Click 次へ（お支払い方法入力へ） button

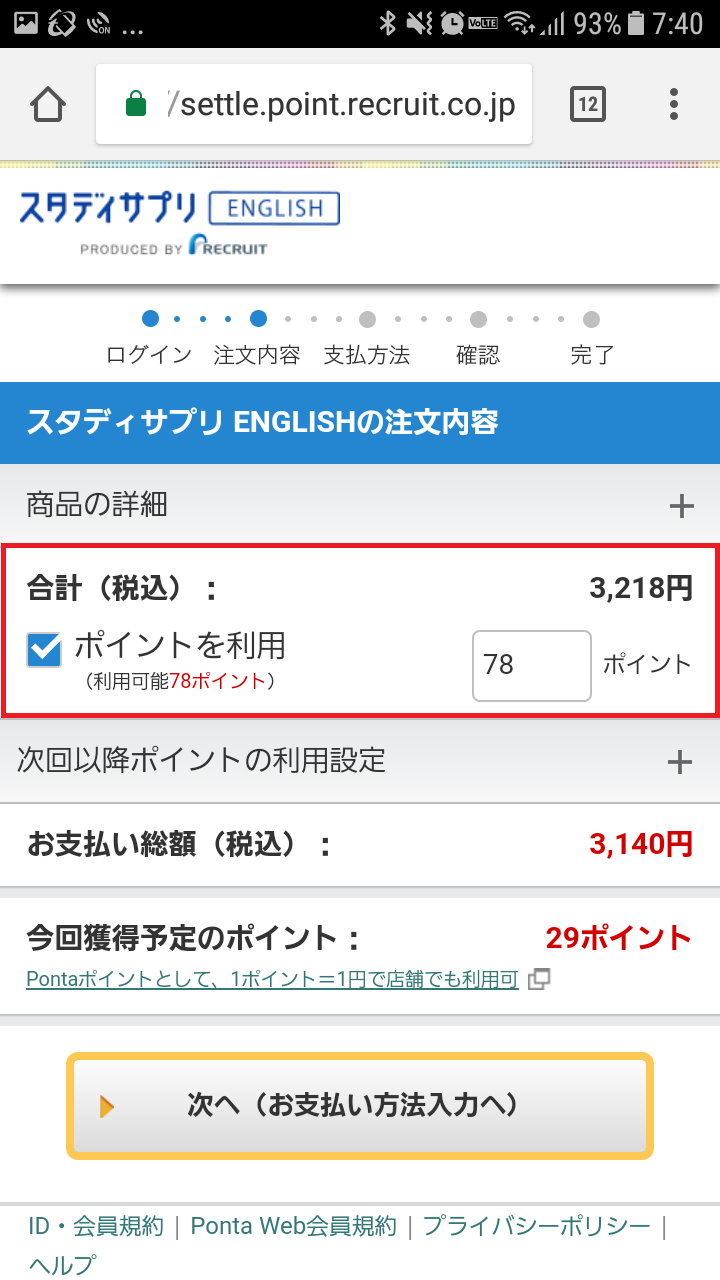(360, 1106)
